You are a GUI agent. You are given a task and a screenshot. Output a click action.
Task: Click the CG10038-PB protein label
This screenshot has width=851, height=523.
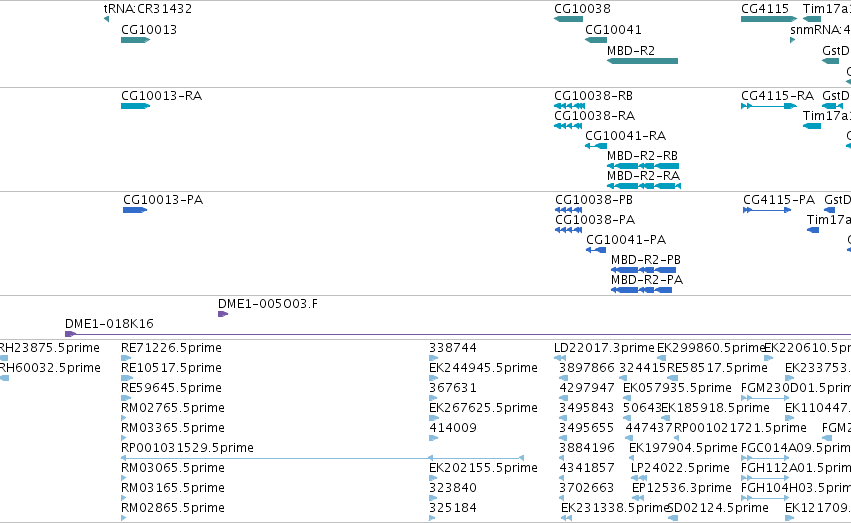[594, 200]
